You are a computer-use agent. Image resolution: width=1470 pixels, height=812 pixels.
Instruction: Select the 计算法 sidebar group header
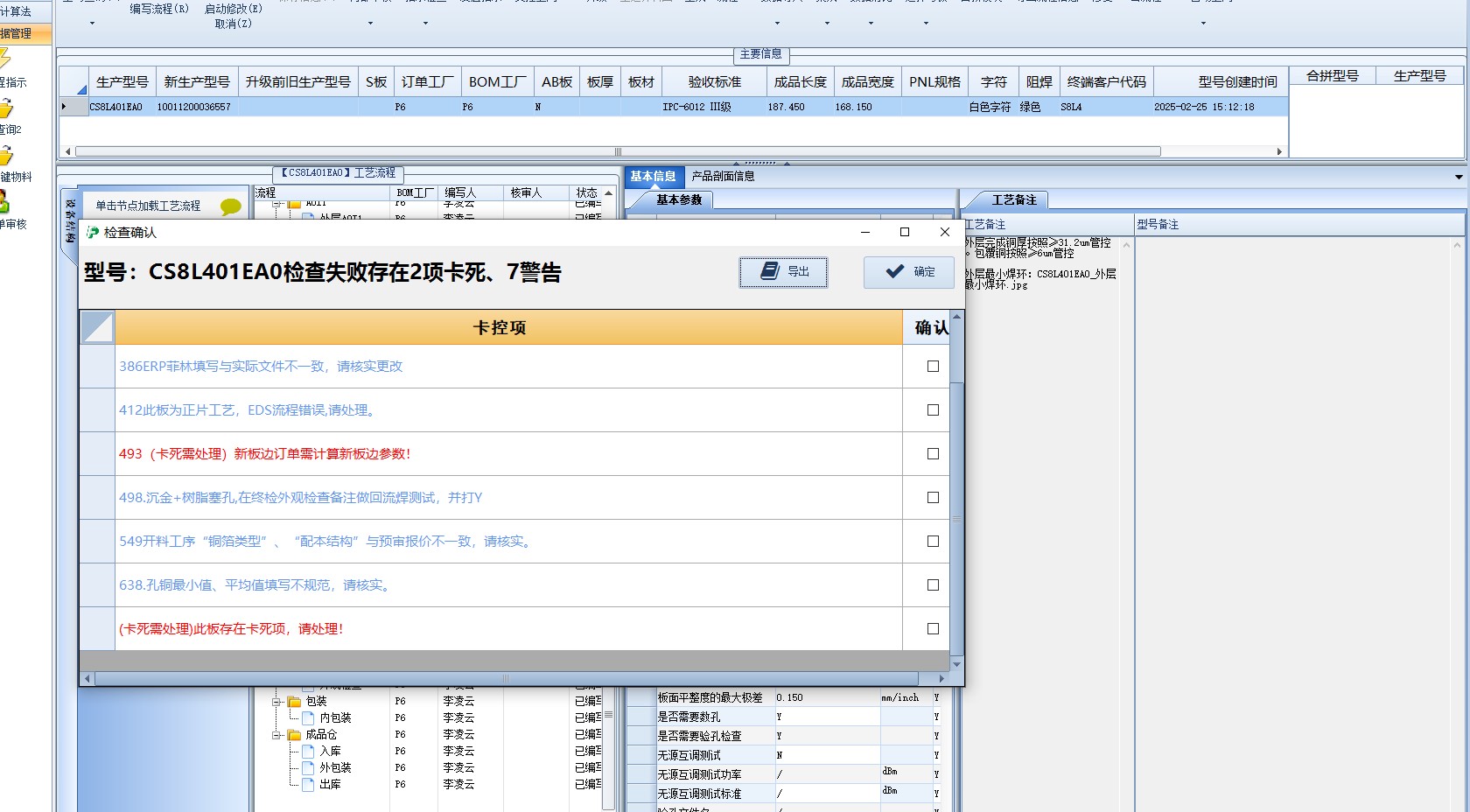(x=25, y=11)
